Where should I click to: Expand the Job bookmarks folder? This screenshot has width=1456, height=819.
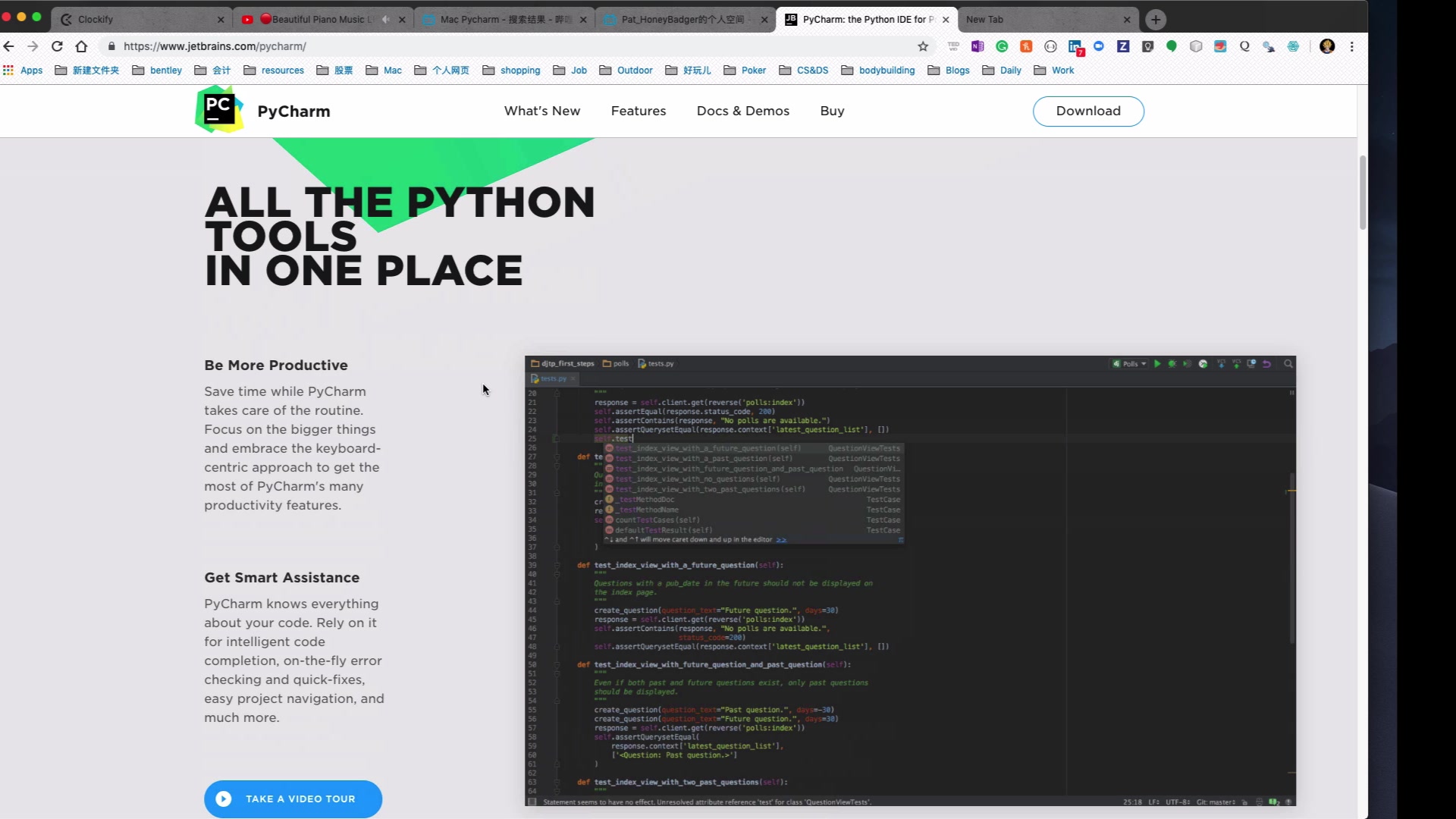570,70
